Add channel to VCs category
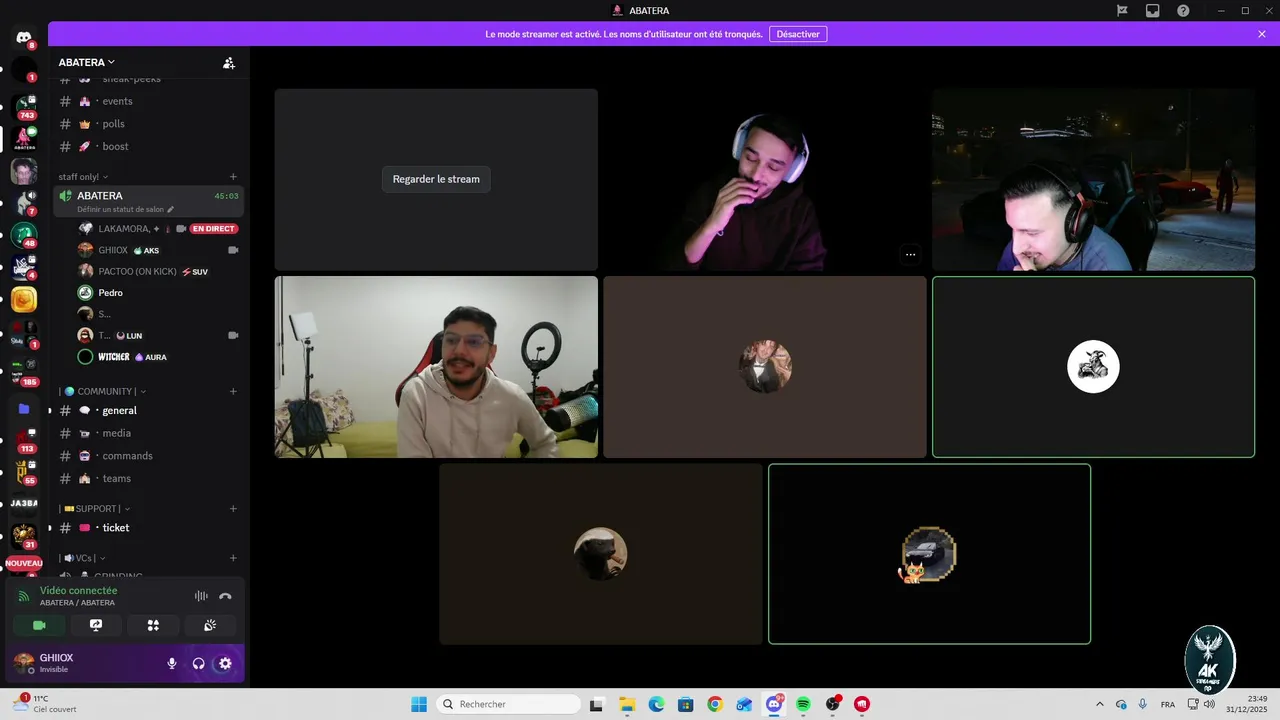Screen dimensions: 1280x720 pyautogui.click(x=233, y=558)
